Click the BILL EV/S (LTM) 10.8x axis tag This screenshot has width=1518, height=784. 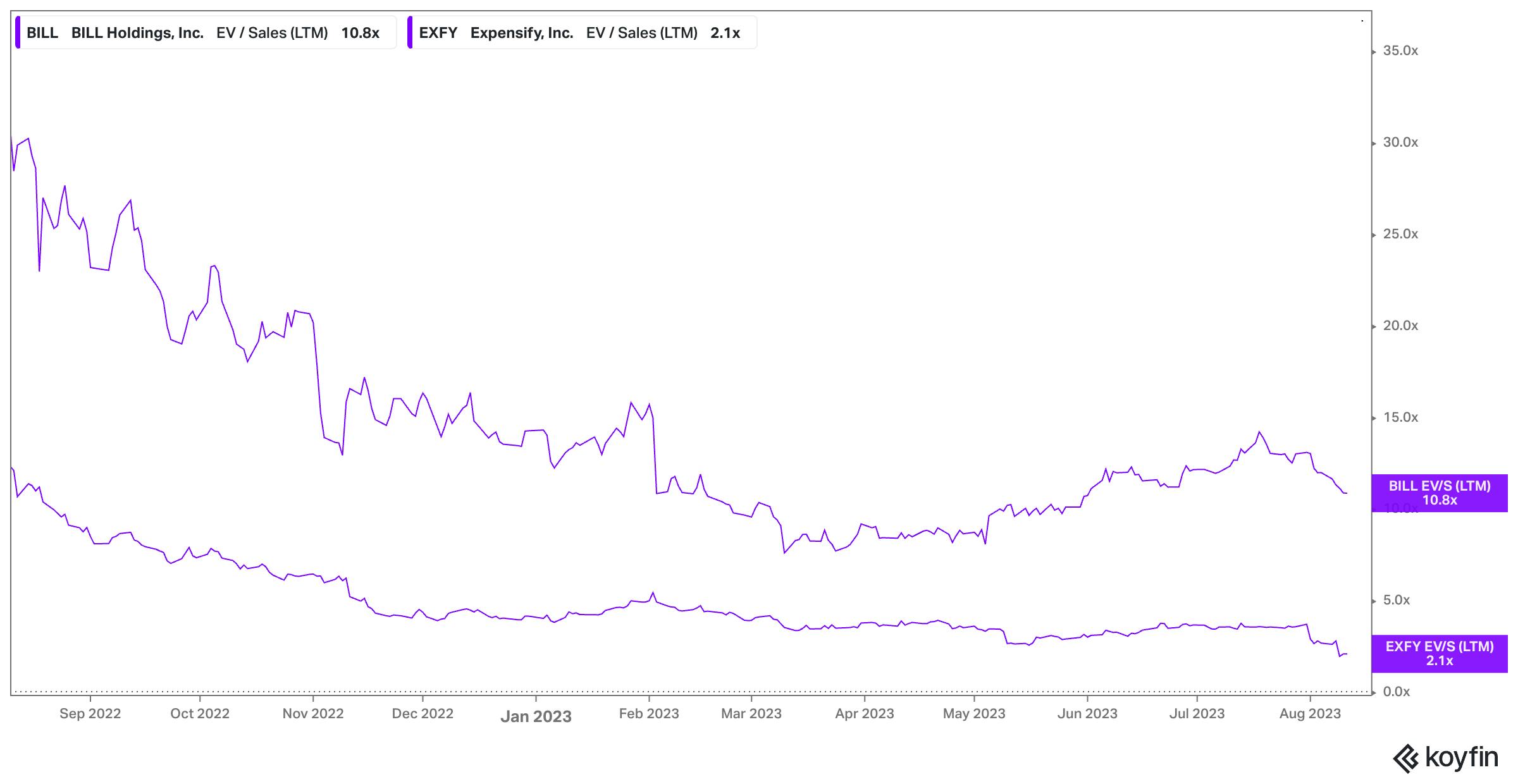1439,493
